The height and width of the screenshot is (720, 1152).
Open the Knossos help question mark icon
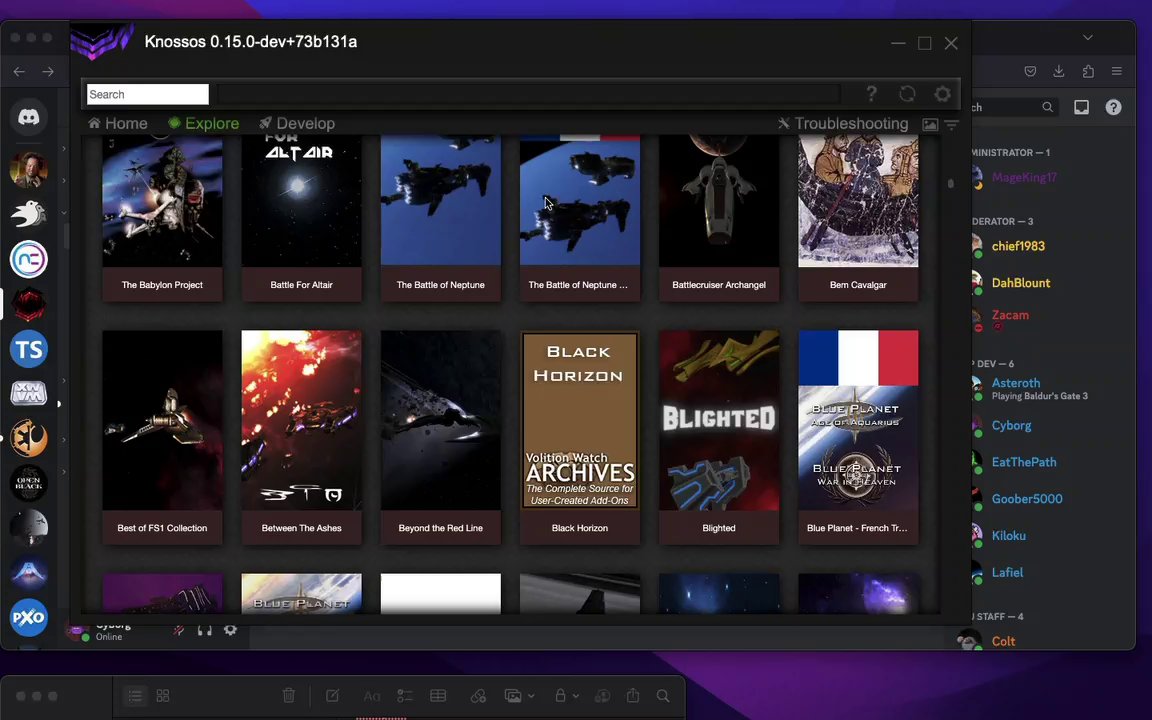click(x=871, y=93)
